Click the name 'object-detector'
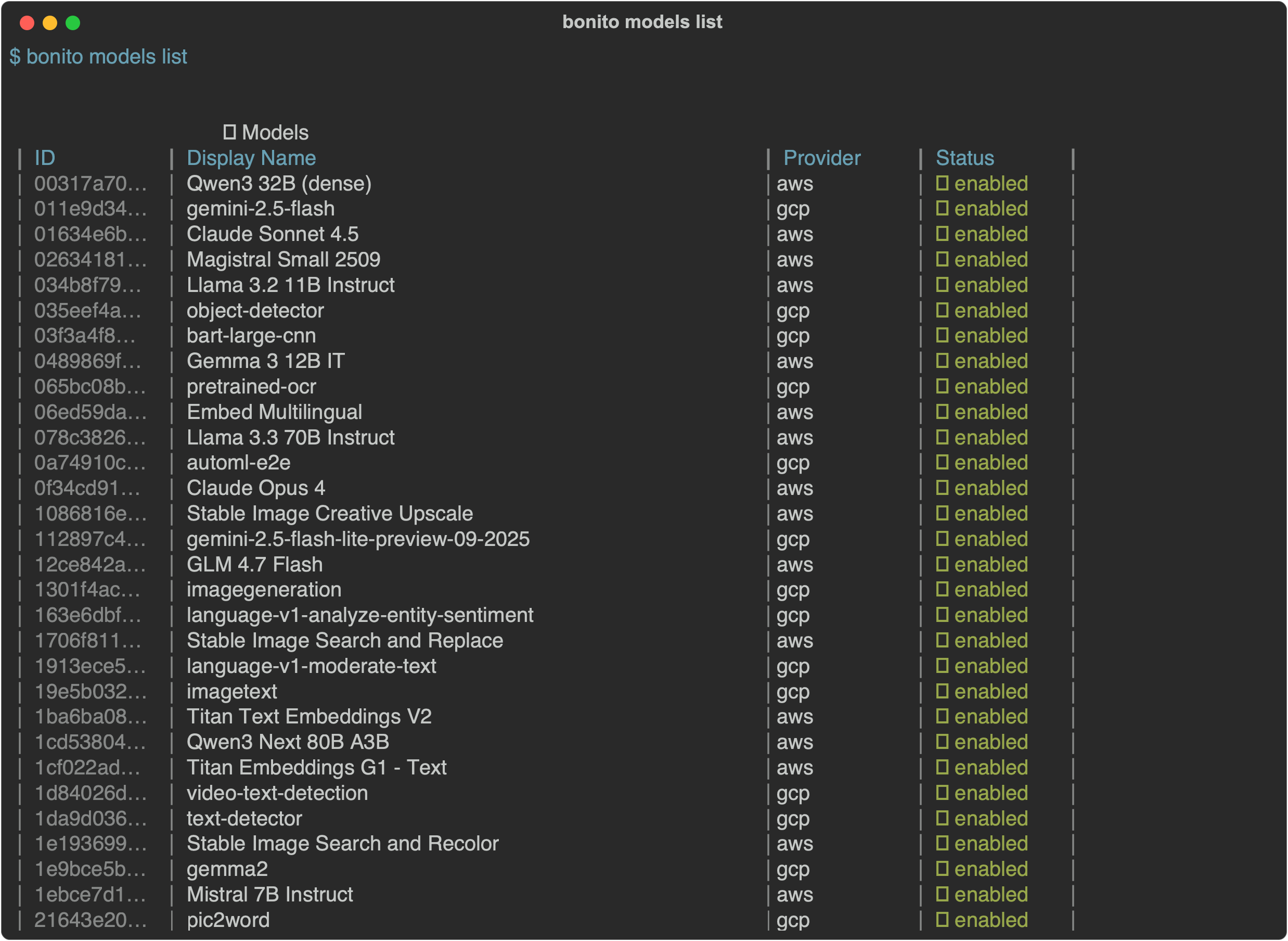 tap(255, 311)
